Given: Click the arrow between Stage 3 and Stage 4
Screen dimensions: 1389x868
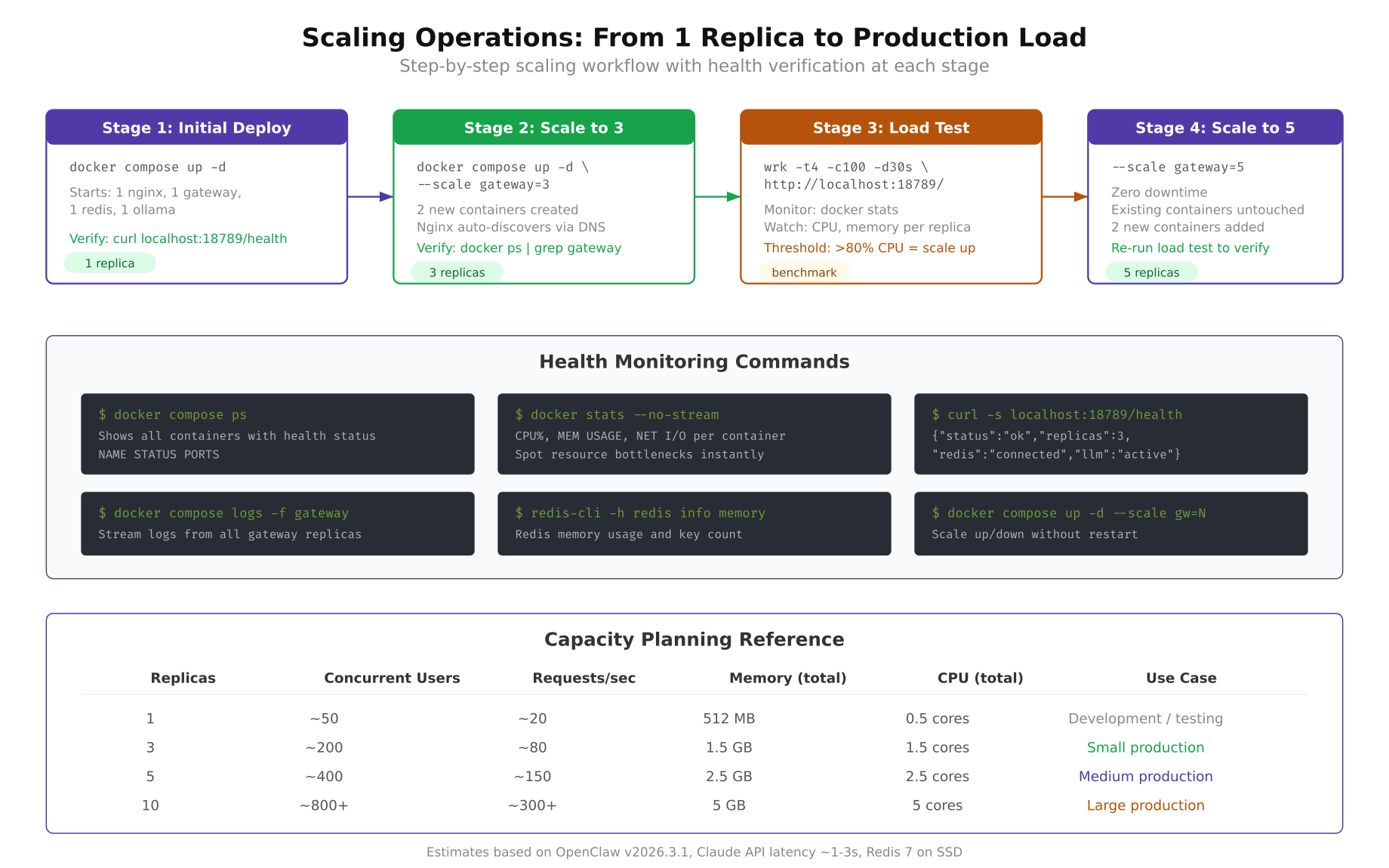Looking at the screenshot, I should pyautogui.click(x=1064, y=196).
